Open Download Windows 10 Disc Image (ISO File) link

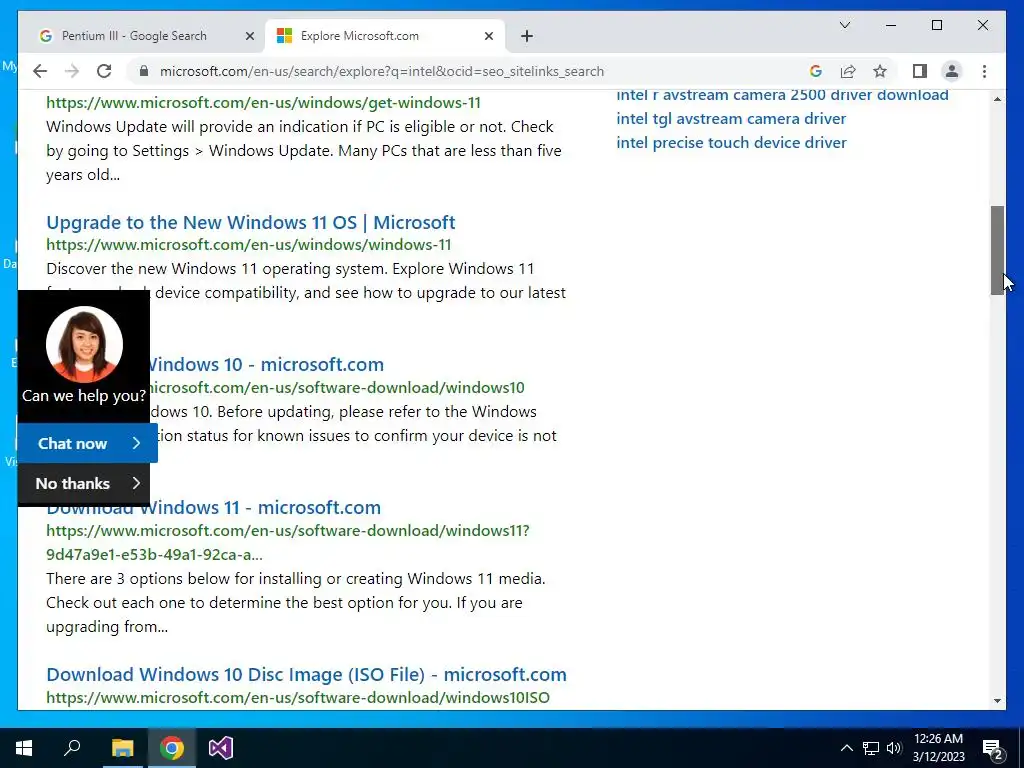point(306,674)
